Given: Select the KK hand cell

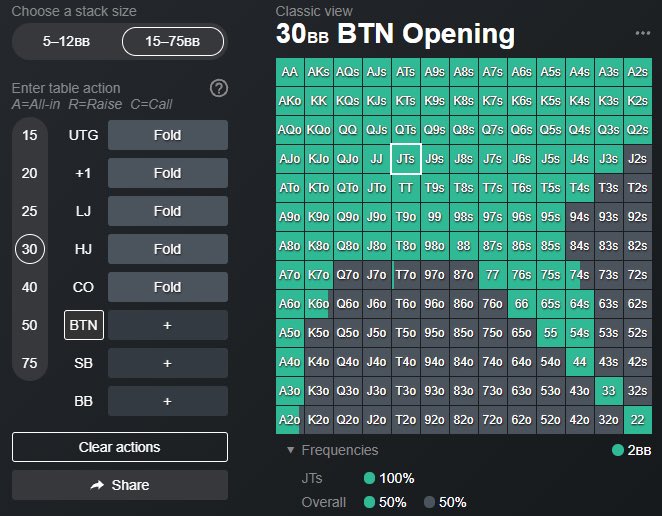Looking at the screenshot, I should point(319,101).
